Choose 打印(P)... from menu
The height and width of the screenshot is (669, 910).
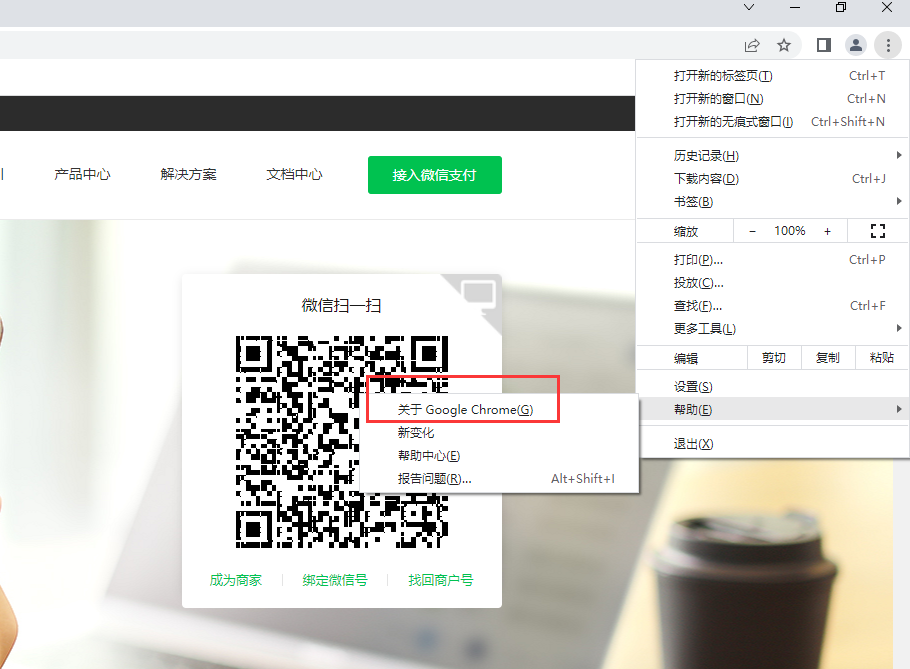click(772, 259)
